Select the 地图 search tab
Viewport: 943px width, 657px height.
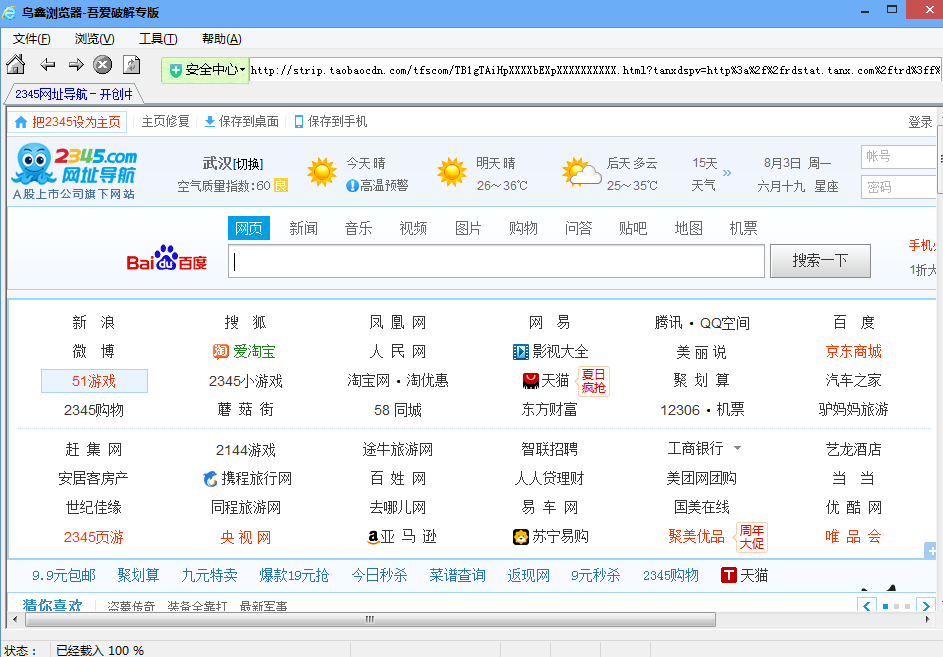coord(689,228)
